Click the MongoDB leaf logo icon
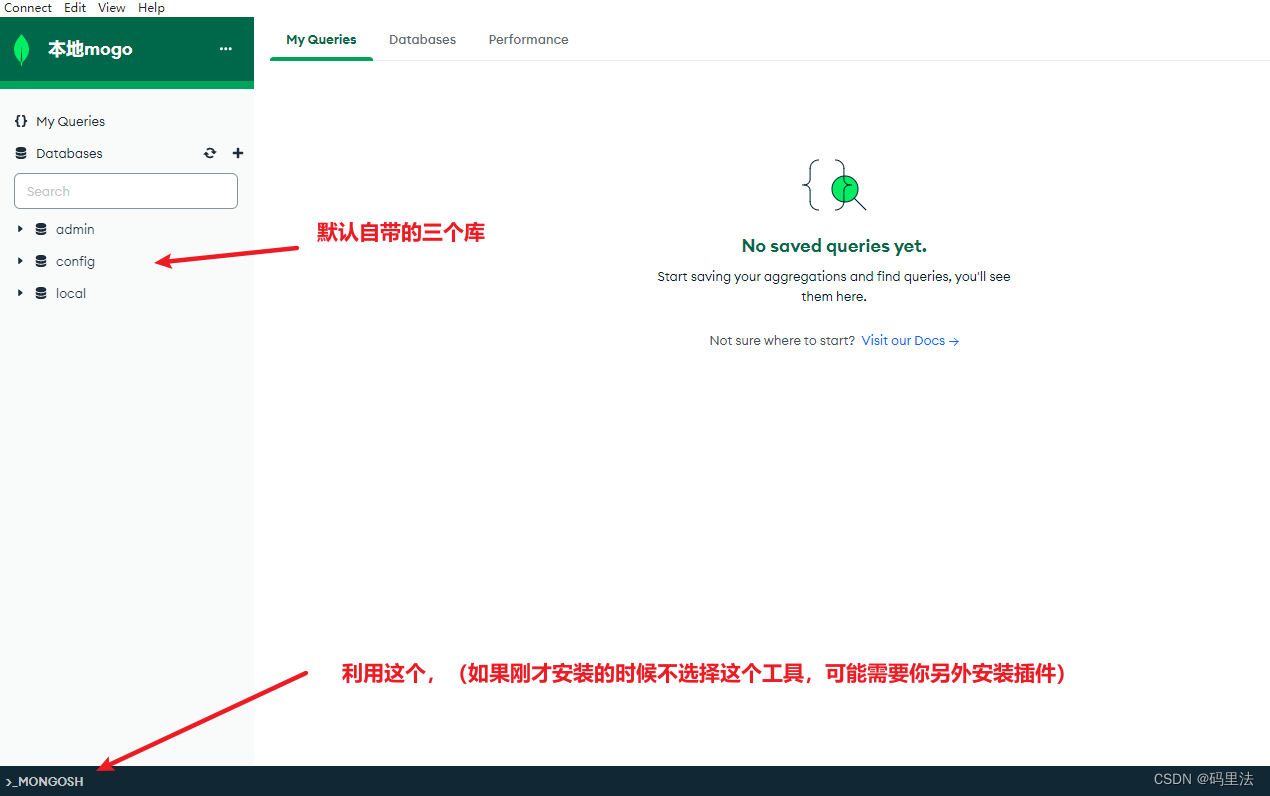 21,50
